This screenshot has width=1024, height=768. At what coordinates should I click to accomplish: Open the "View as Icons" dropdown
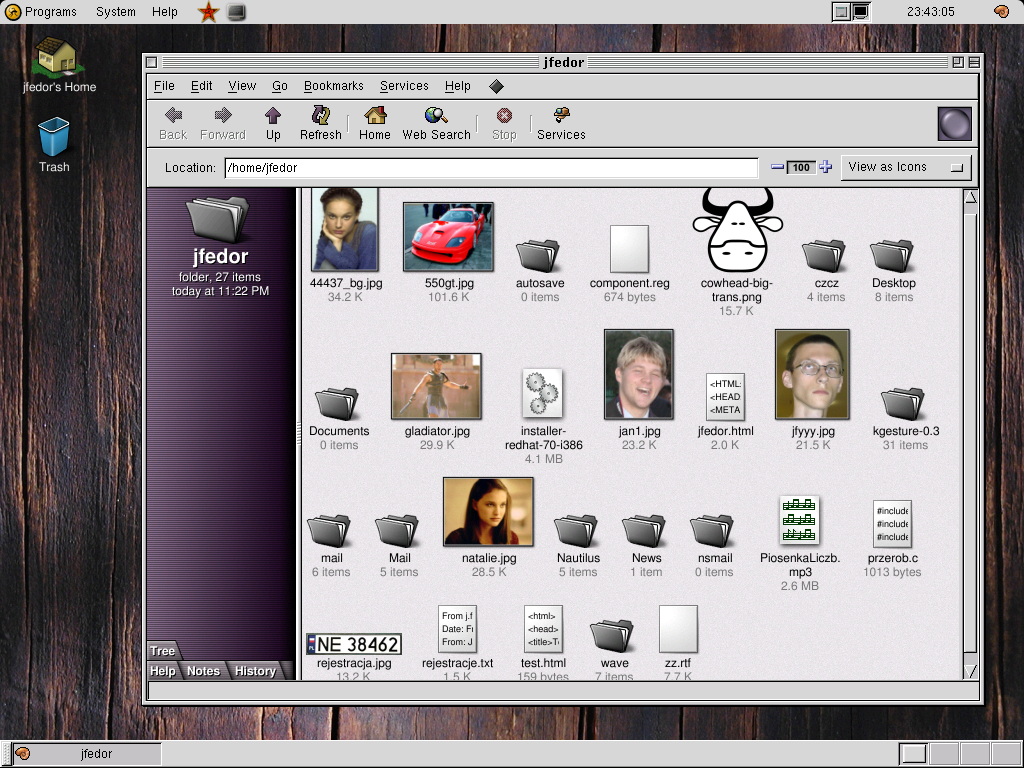[905, 167]
